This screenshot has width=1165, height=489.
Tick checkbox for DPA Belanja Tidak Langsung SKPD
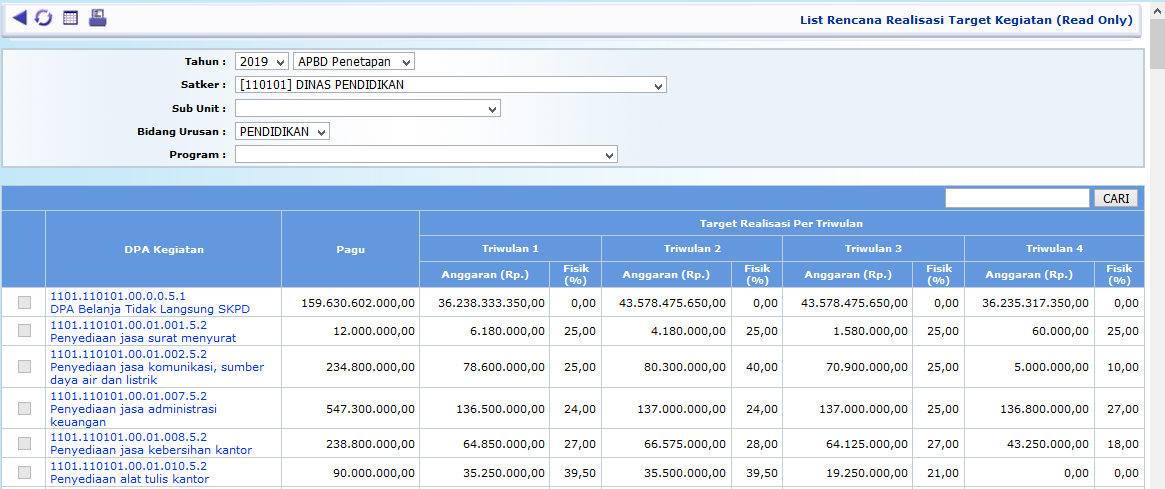(24, 302)
